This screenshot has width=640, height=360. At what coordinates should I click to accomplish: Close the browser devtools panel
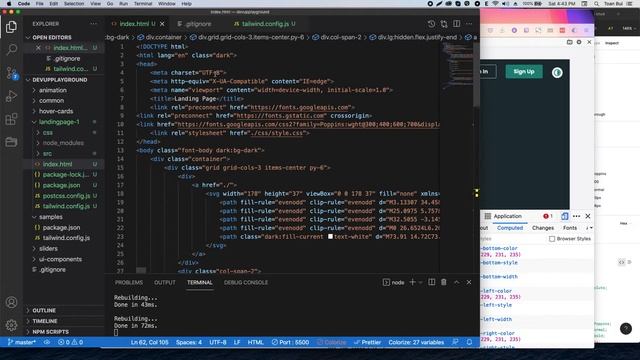coord(588,216)
